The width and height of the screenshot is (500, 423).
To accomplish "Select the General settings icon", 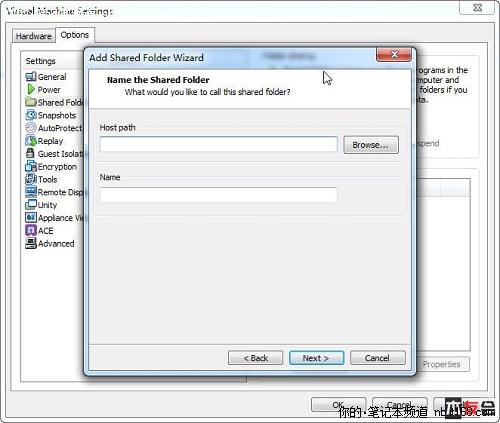I will [x=31, y=77].
